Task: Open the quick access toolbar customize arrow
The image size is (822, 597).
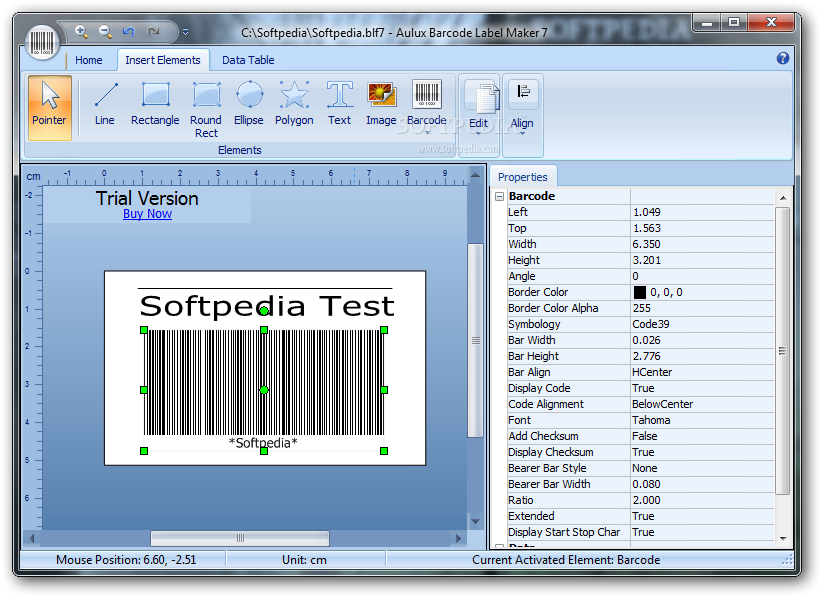Action: coord(186,32)
